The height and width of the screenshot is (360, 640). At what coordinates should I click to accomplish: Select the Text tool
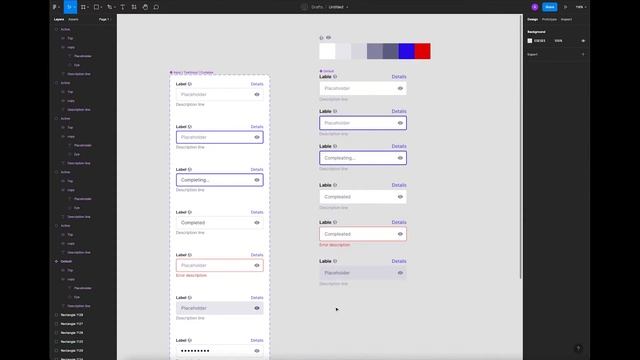(122, 7)
